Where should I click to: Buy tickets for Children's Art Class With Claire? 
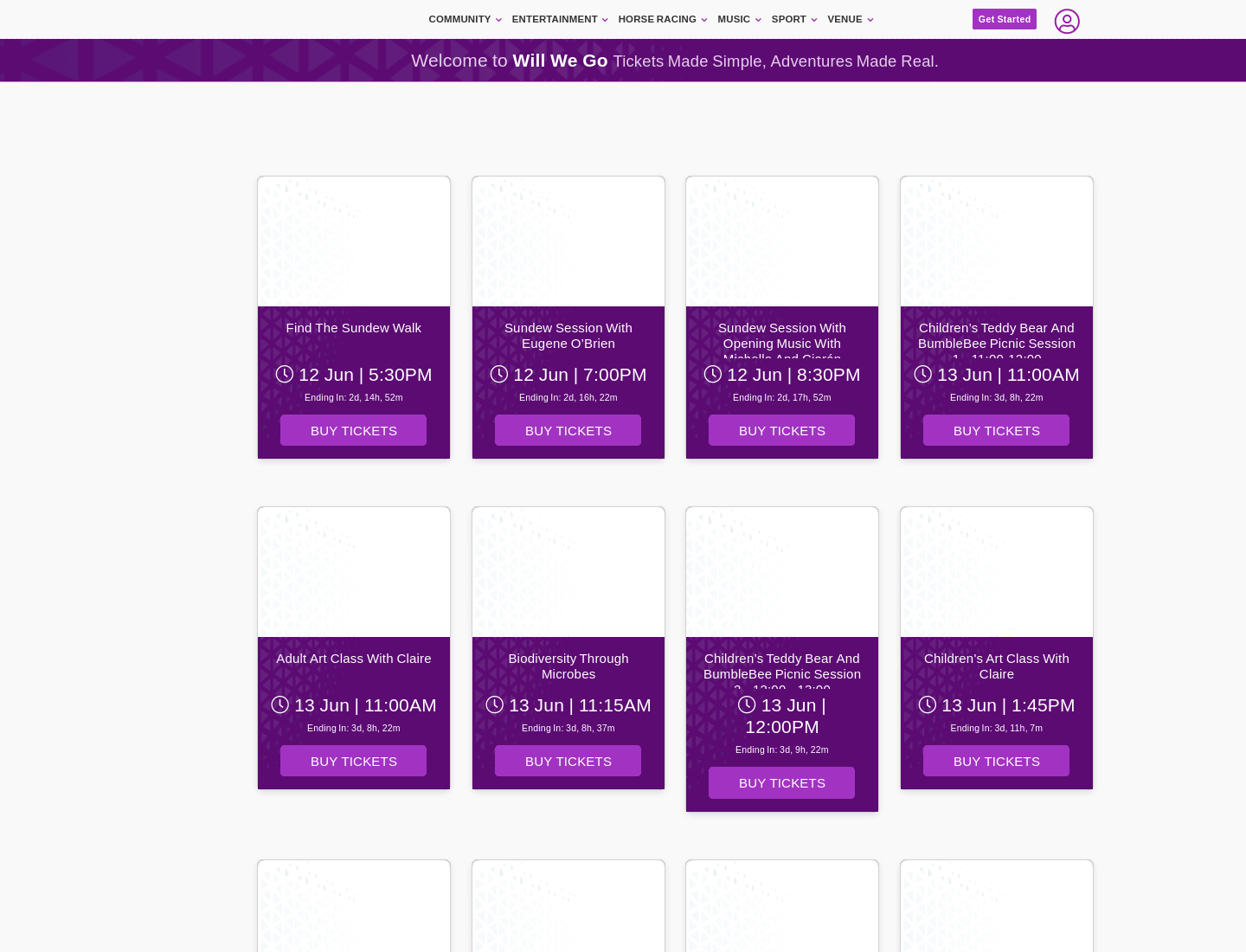996,761
